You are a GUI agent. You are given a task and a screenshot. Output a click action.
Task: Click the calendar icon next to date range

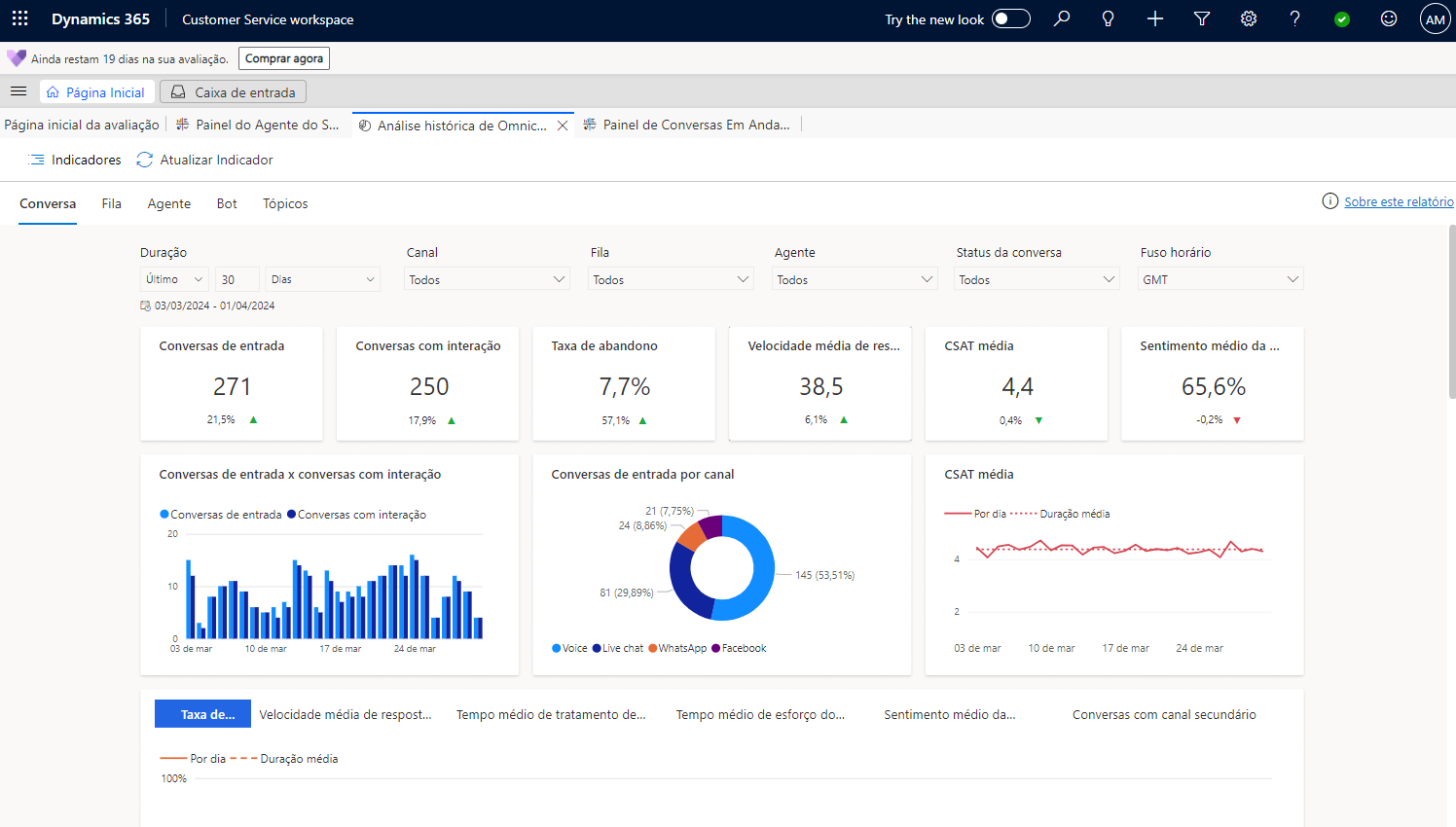pyautogui.click(x=145, y=306)
